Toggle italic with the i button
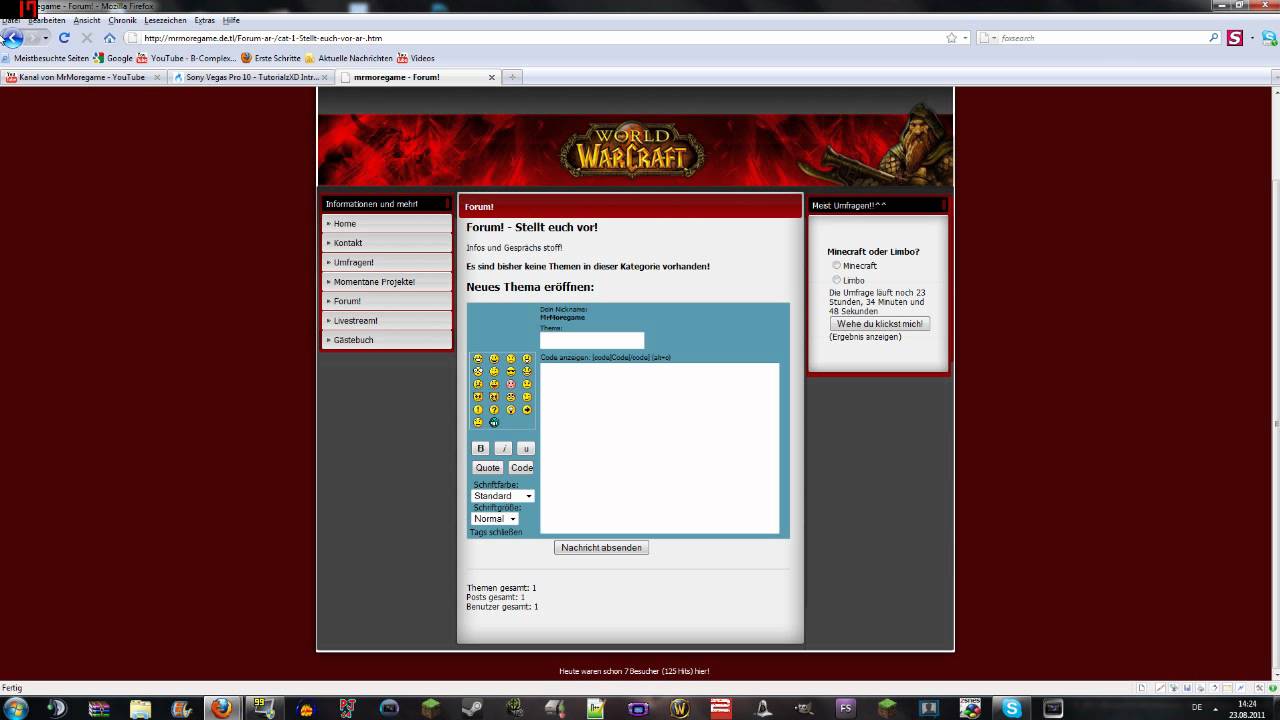 point(503,449)
